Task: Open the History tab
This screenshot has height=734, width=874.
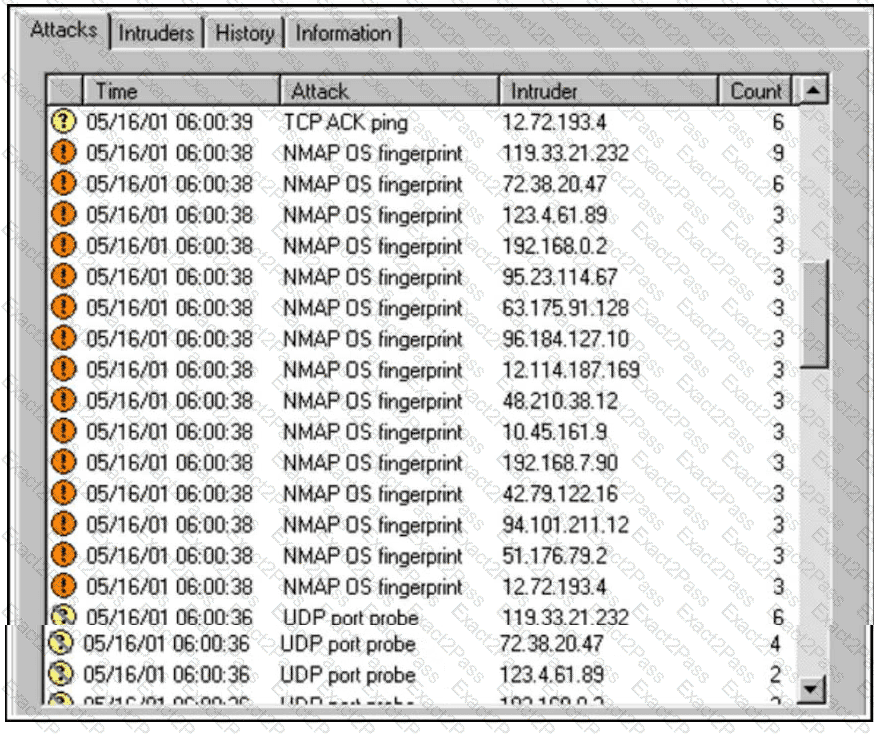Action: tap(244, 33)
